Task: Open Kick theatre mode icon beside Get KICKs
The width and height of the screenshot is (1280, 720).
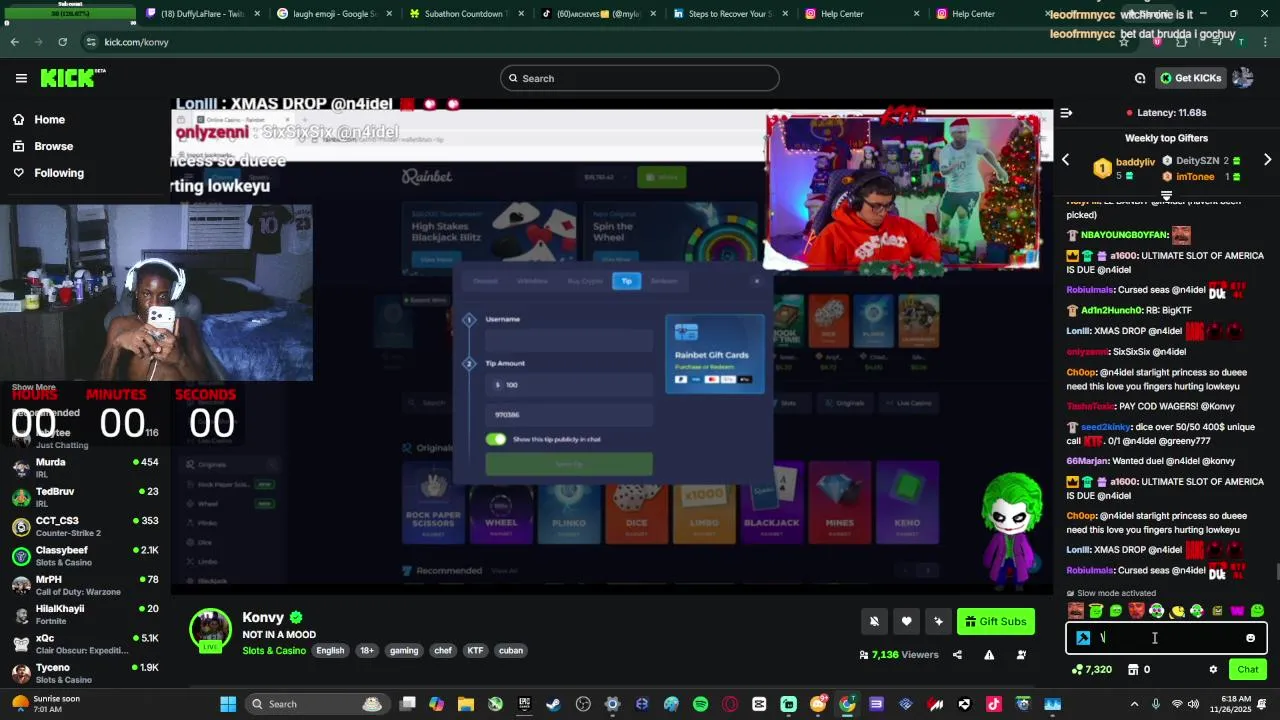Action: click(x=1140, y=78)
